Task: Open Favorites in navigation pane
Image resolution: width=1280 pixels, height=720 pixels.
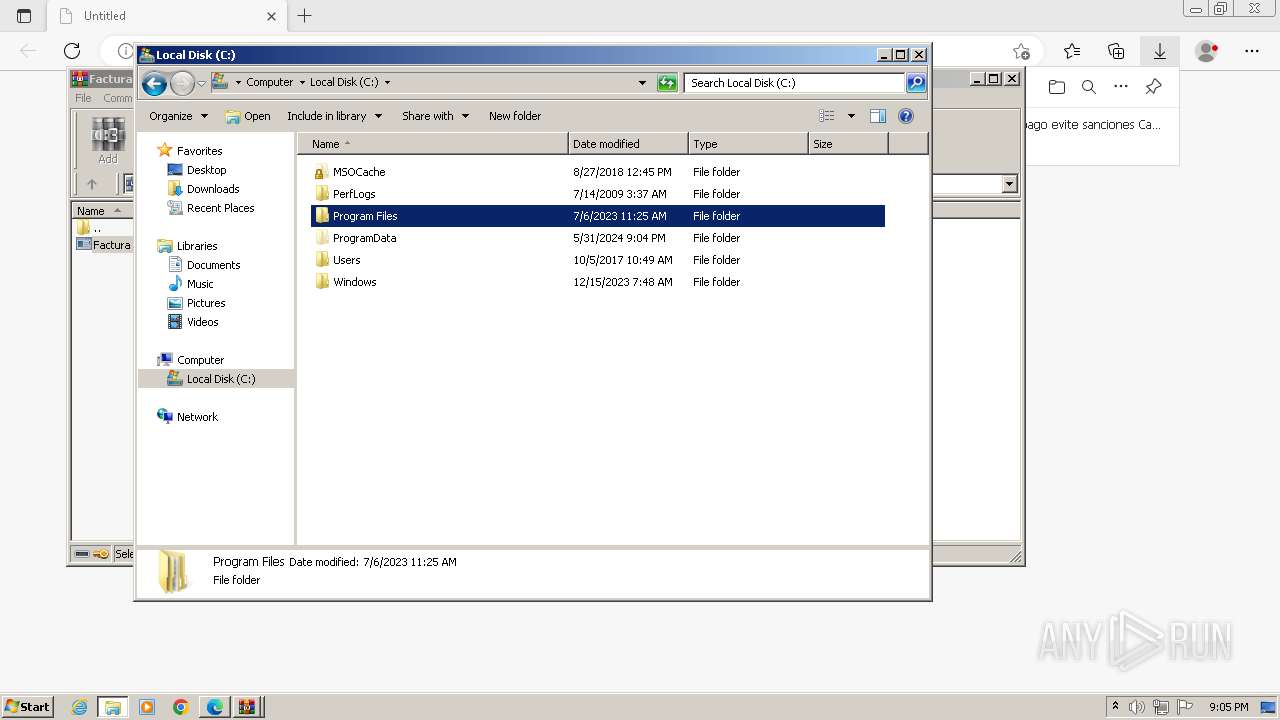Action: click(x=199, y=151)
